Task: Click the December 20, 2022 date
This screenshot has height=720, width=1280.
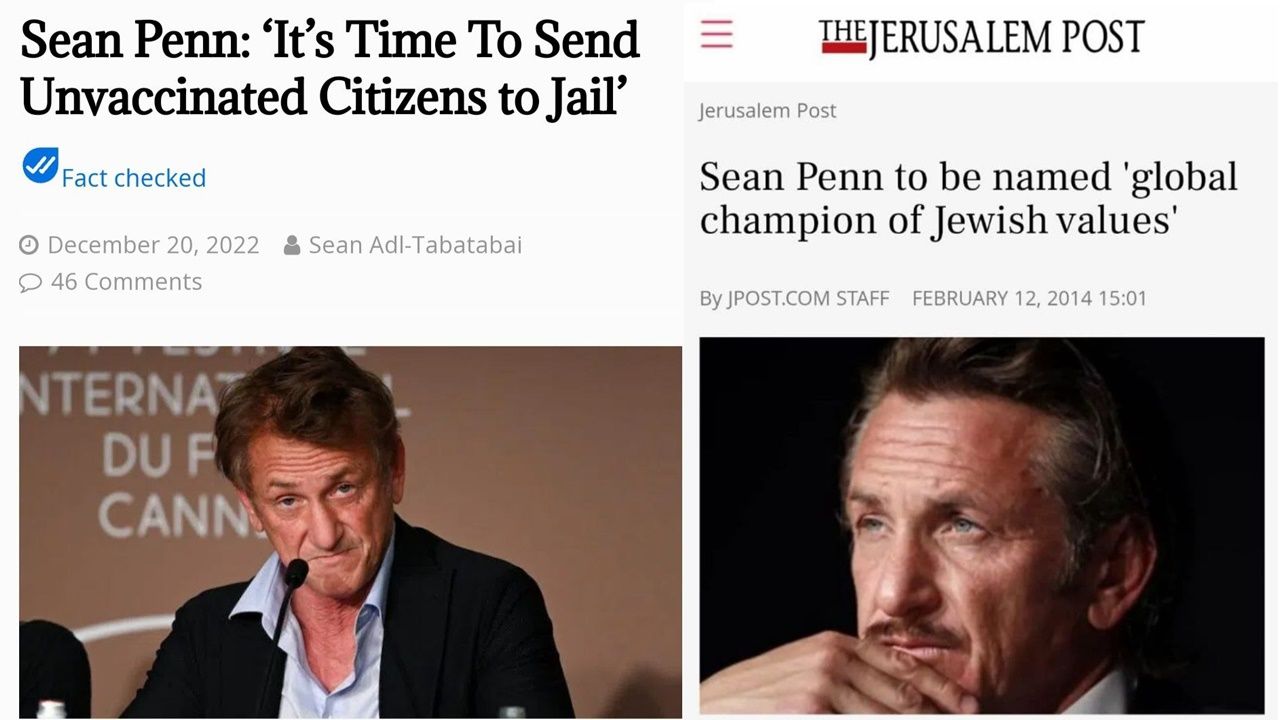Action: pyautogui.click(x=153, y=245)
